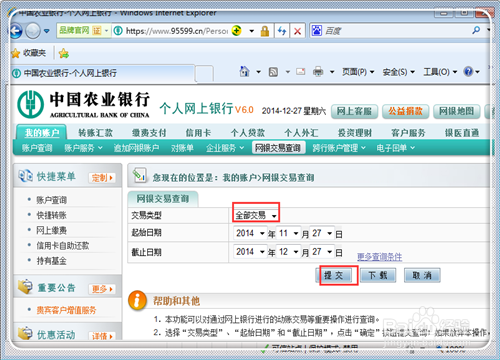This screenshot has height=360, width=500.
Task: Click the browser forward arrow button
Action: coord(33,31)
